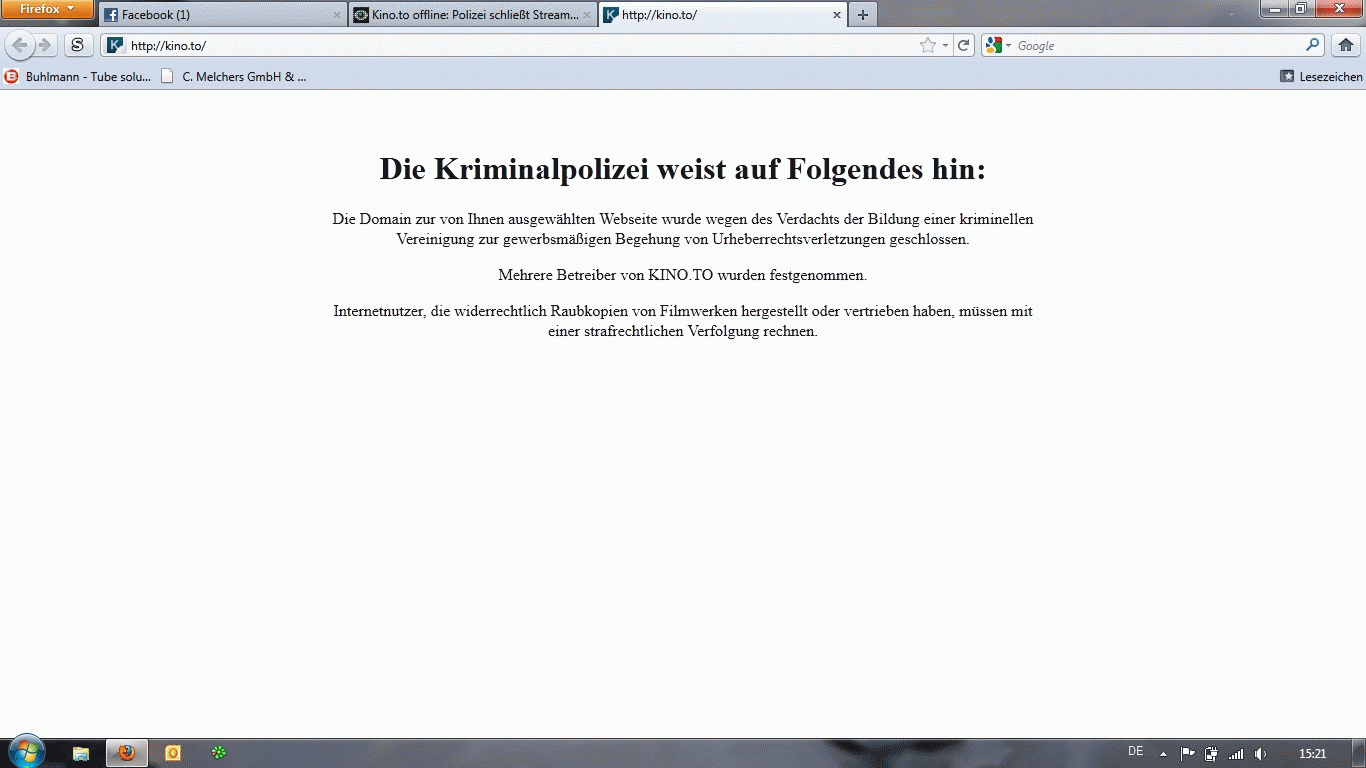Open the Lesezeichen bookmarks menu

tap(1321, 76)
